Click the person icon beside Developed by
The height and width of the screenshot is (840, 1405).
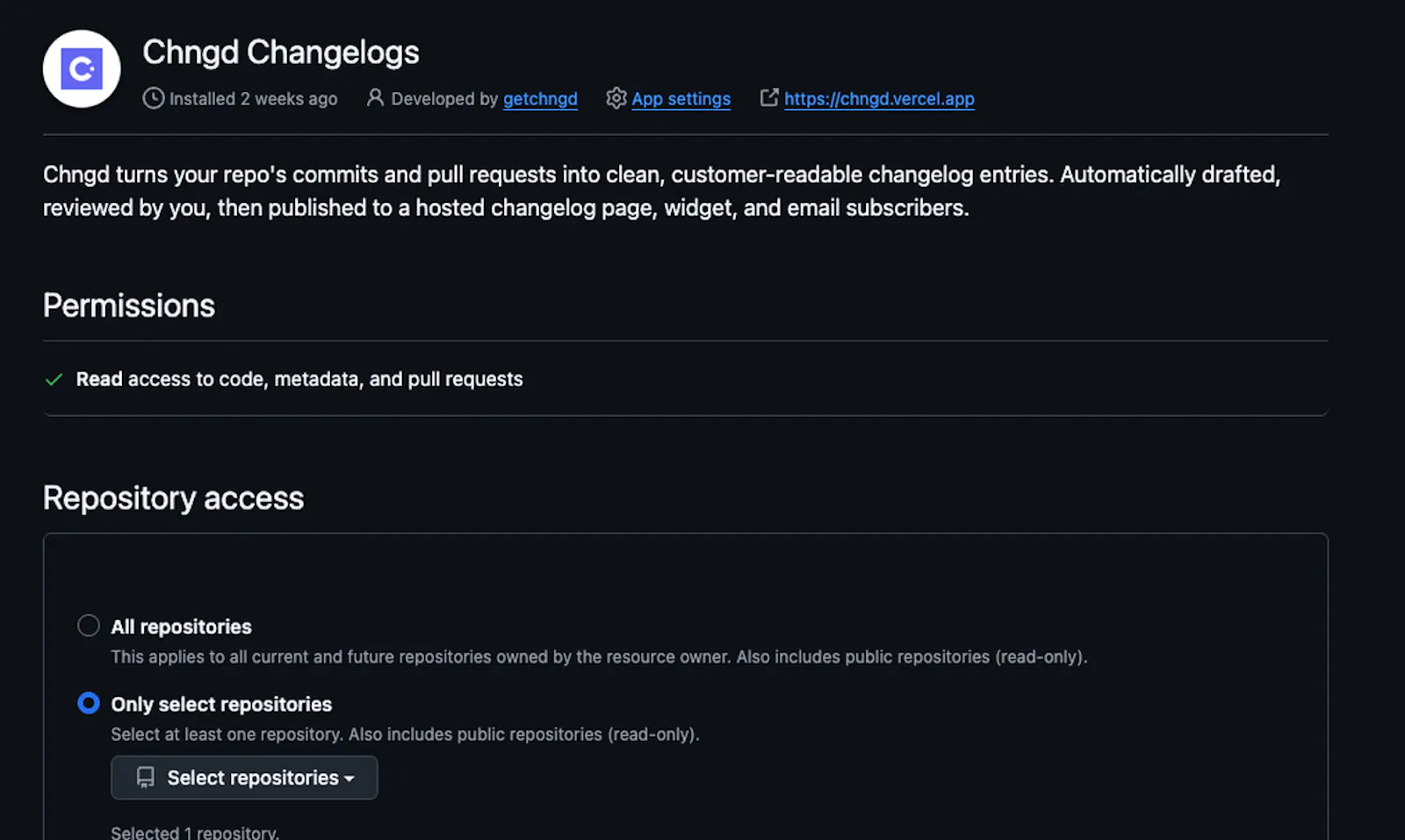pos(375,97)
